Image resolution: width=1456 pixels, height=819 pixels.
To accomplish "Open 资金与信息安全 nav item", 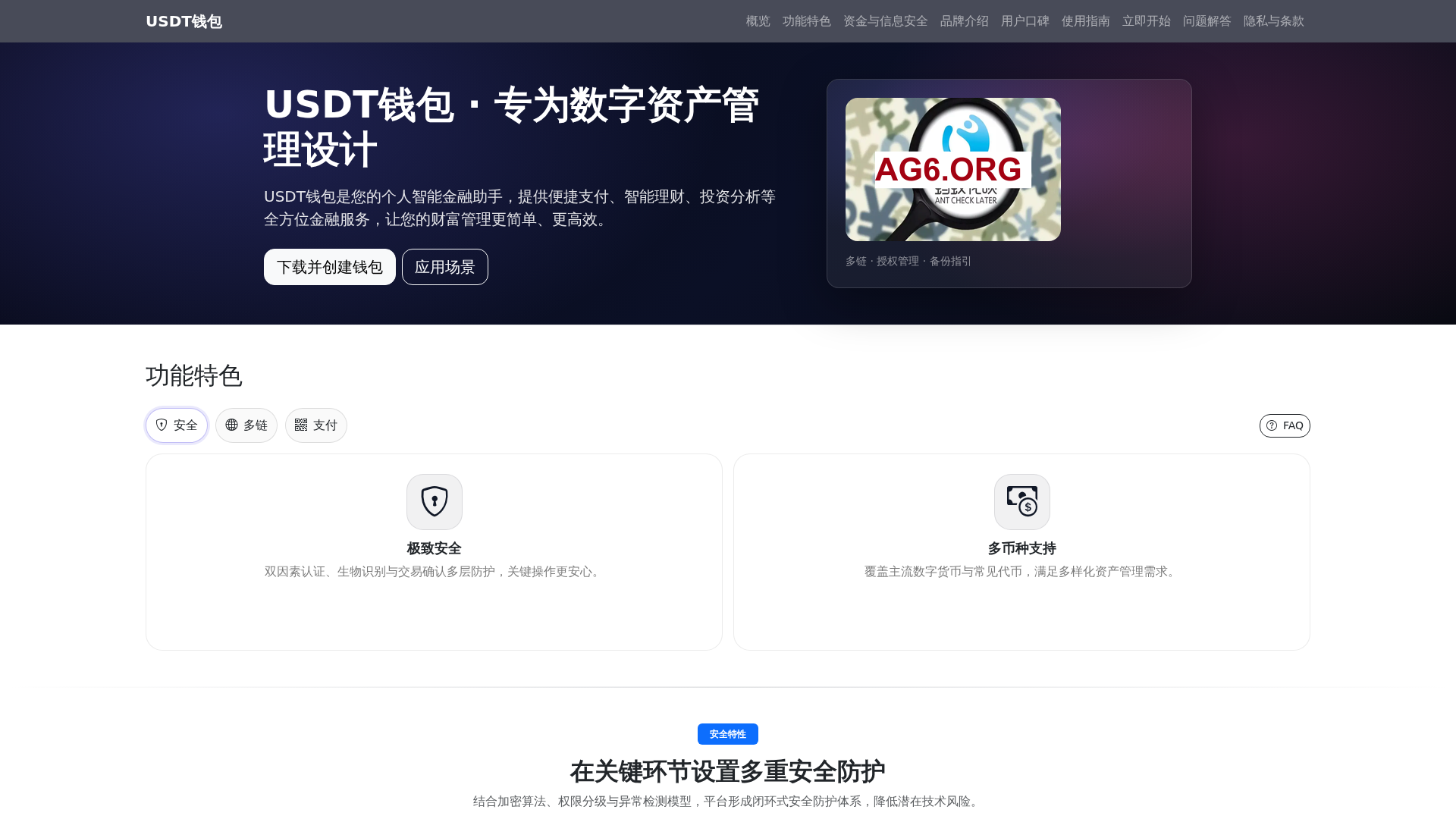I will [885, 21].
